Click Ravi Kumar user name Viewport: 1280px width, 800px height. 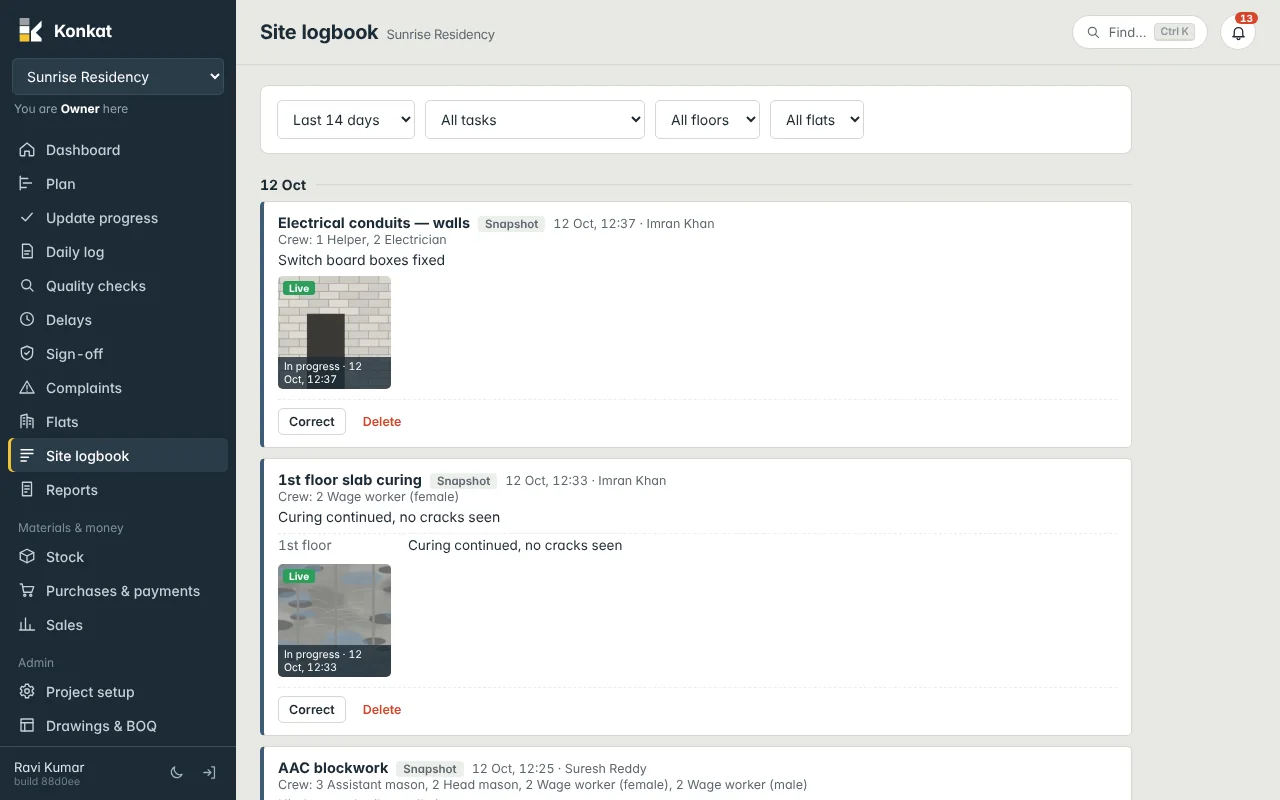(49, 767)
